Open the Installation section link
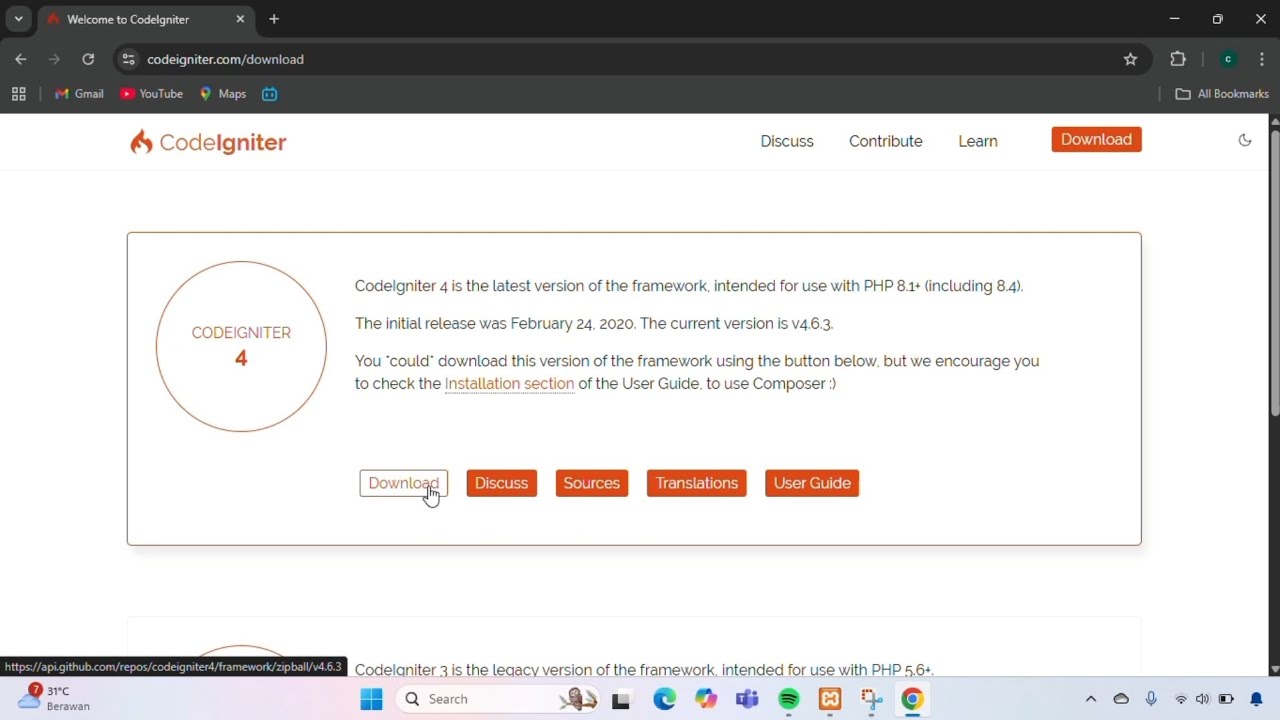 [509, 384]
